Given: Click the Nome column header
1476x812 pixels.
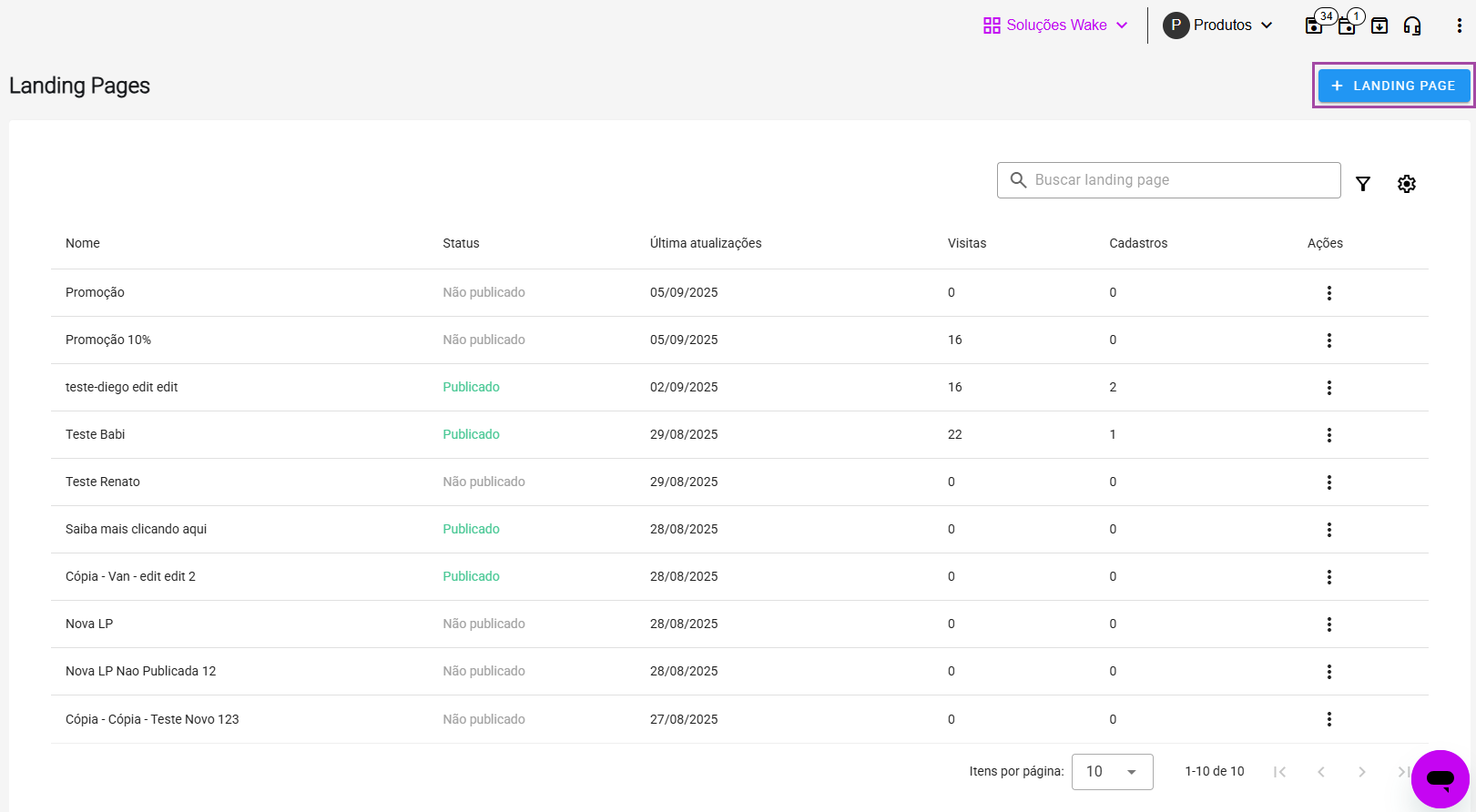Looking at the screenshot, I should pyautogui.click(x=83, y=243).
